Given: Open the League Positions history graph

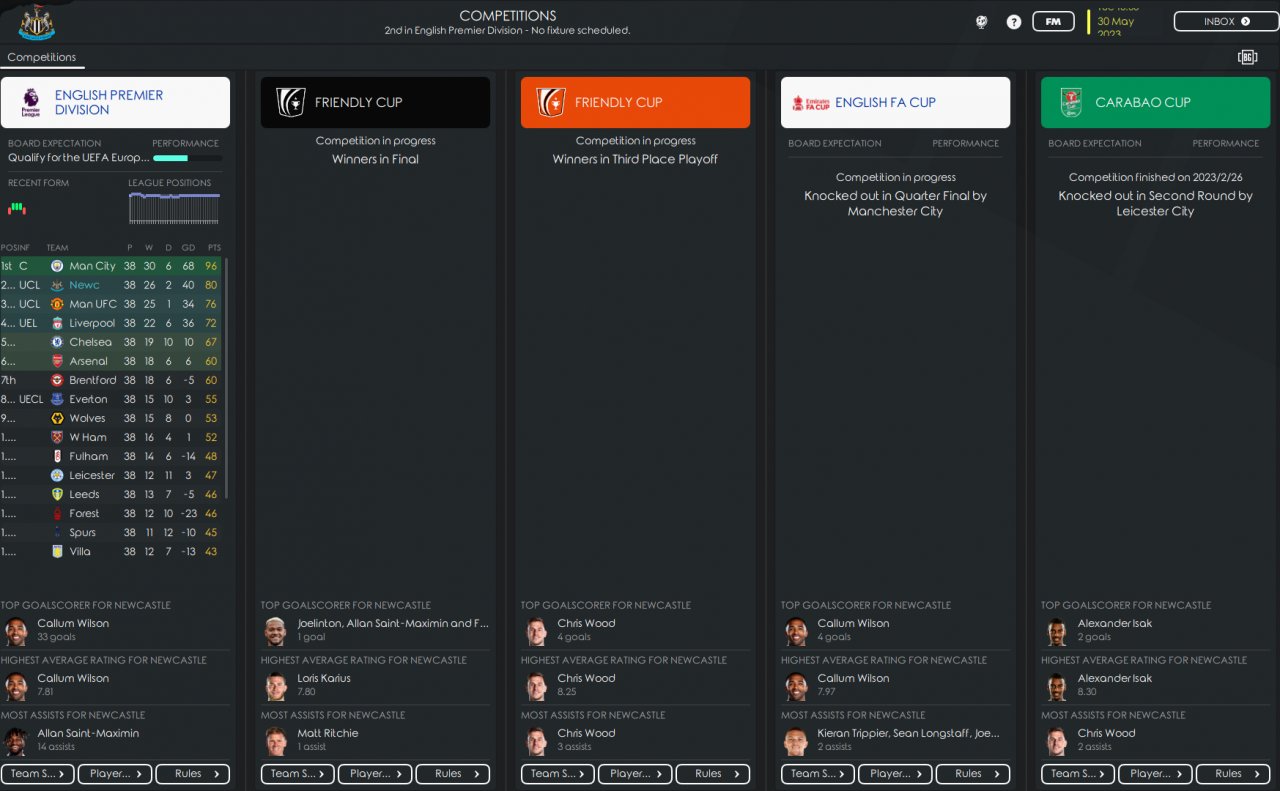Looking at the screenshot, I should (174, 208).
